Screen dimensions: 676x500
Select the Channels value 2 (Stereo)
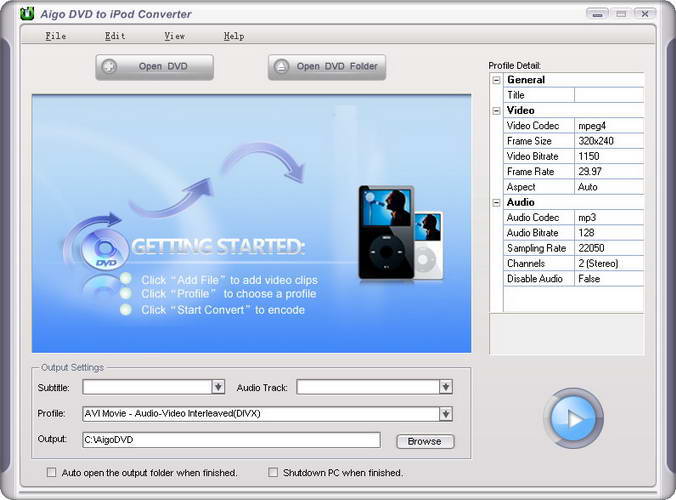[x=609, y=263]
